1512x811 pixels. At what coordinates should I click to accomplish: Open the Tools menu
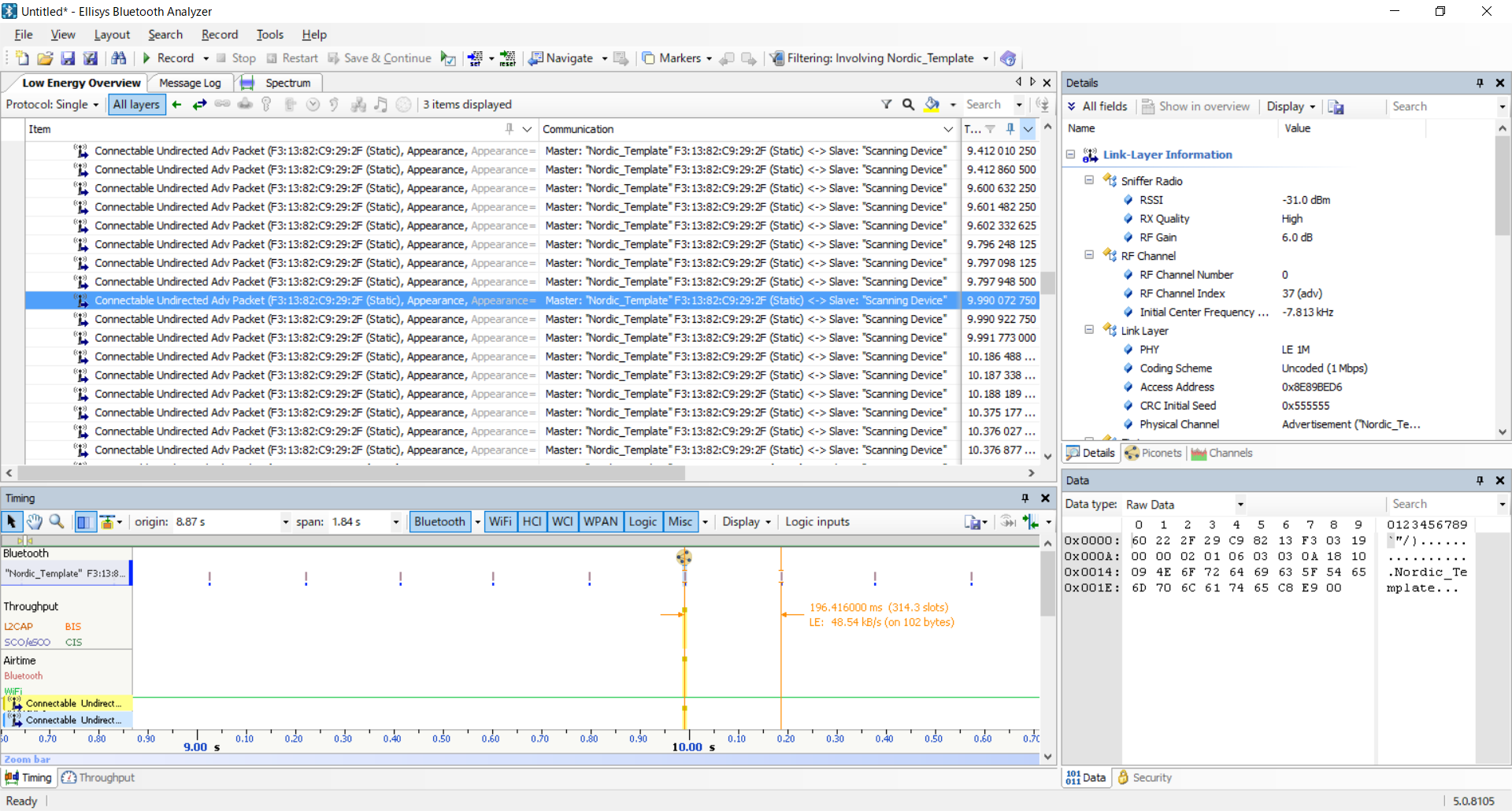(x=270, y=35)
